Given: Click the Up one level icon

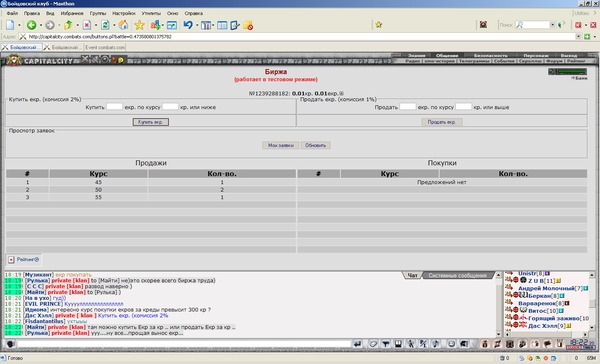Looking at the screenshot, I should pyautogui.click(x=68, y=25).
